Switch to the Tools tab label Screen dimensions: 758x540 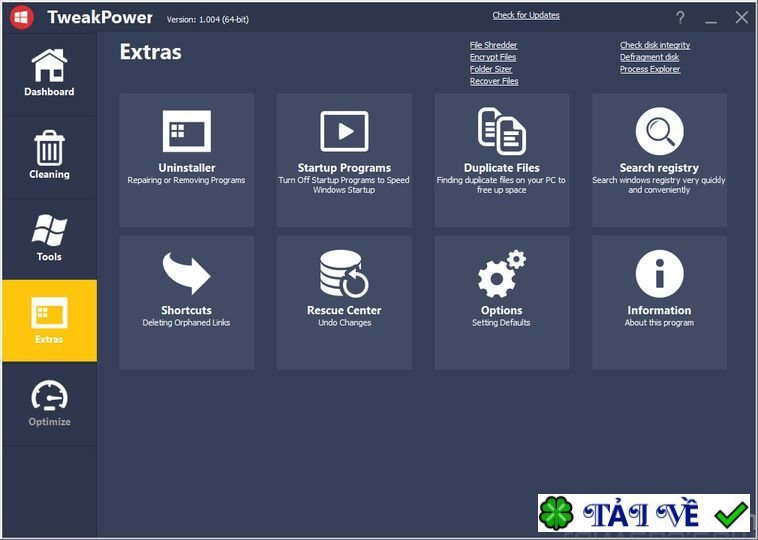(x=49, y=257)
